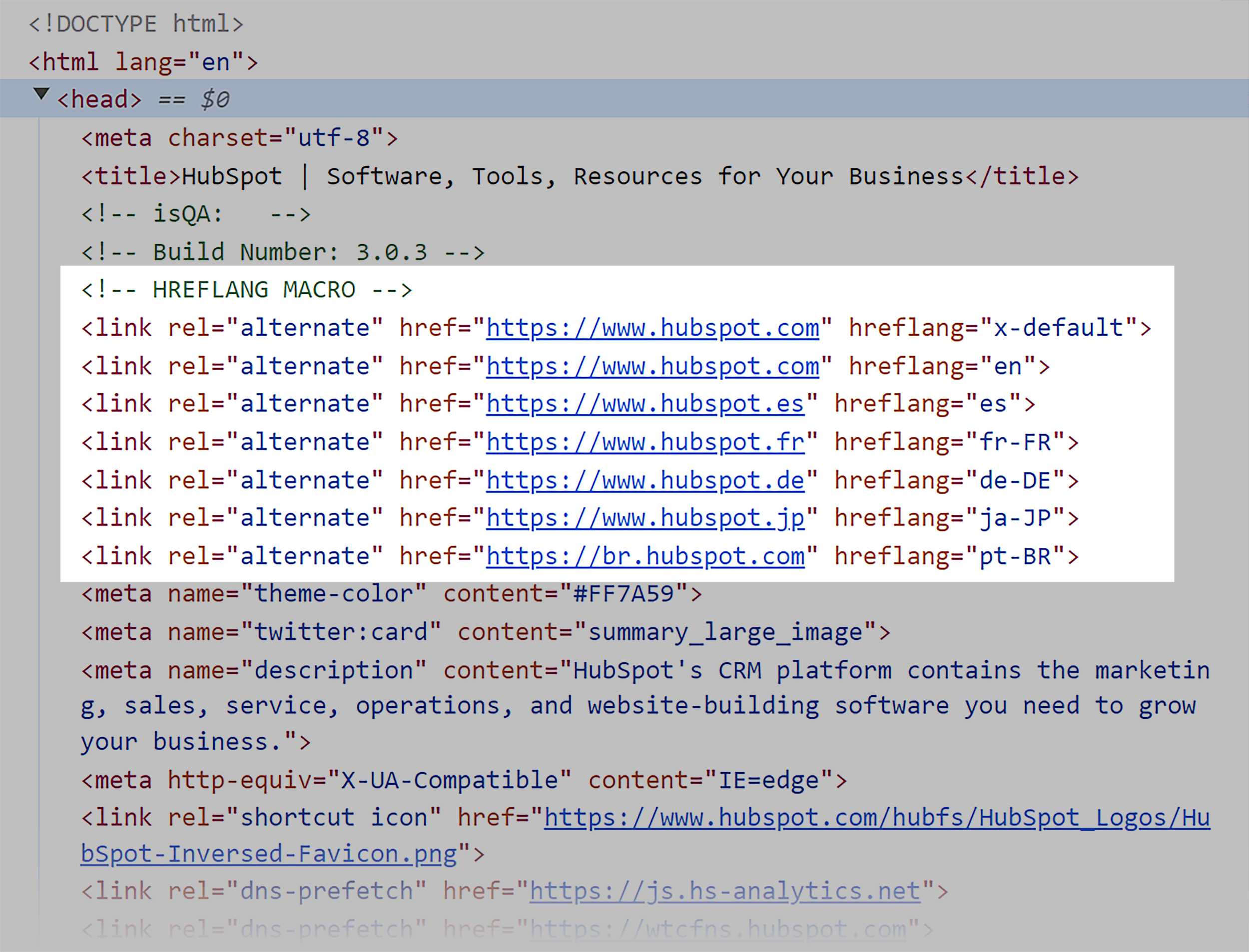1249x952 pixels.
Task: Open the www.hubspot.de link
Action: click(x=645, y=480)
